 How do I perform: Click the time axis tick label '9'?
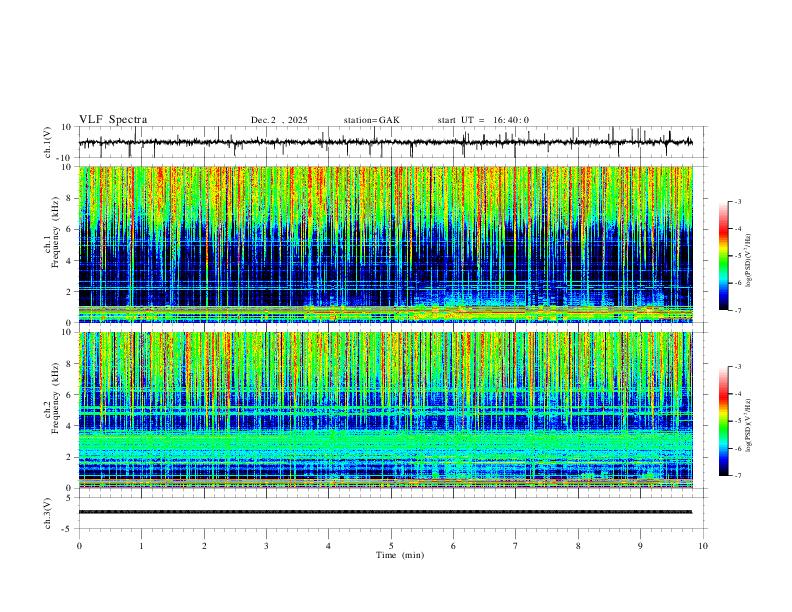(x=640, y=546)
